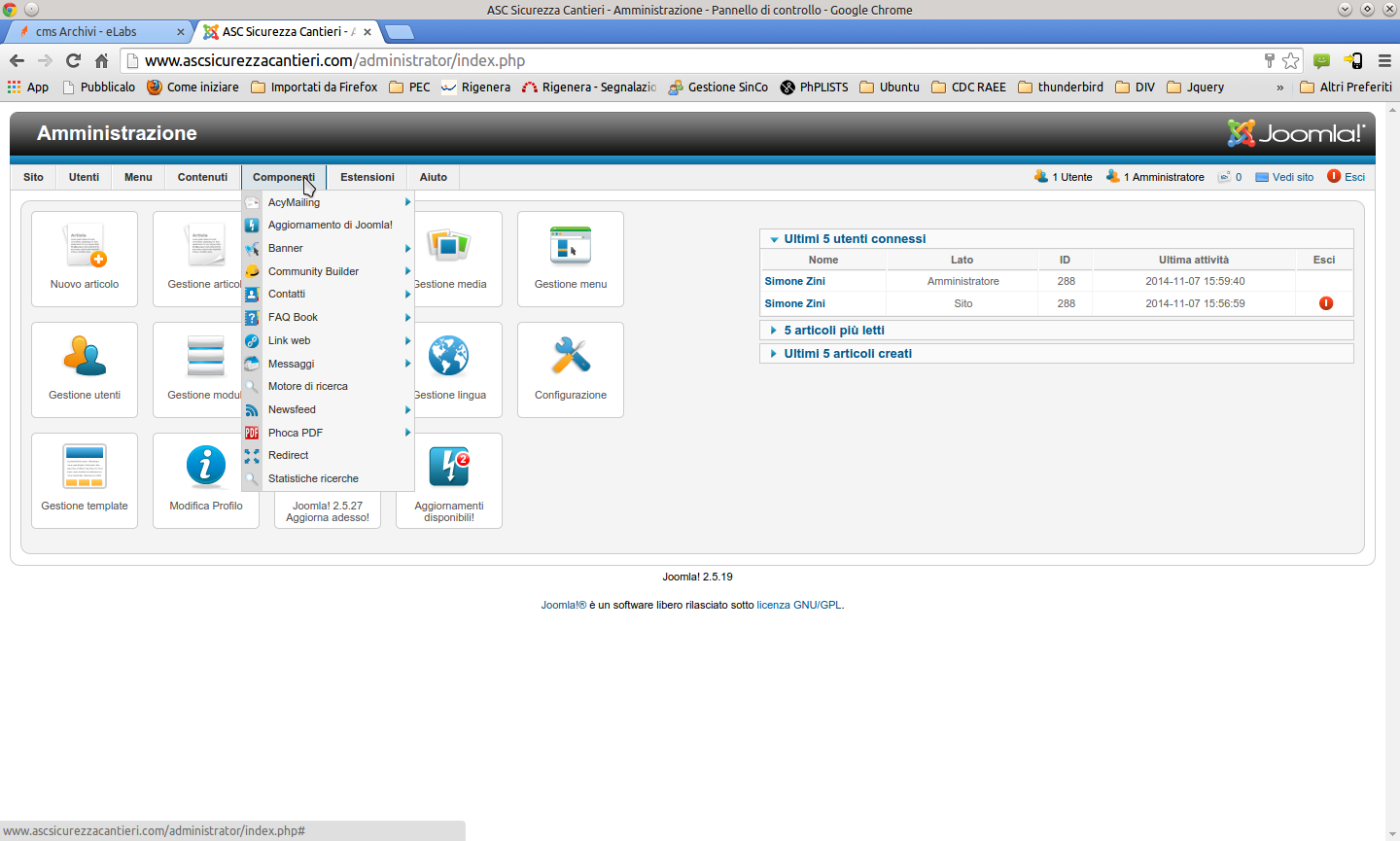
Task: Open the PhPLISTS bookmark
Action: point(814,87)
